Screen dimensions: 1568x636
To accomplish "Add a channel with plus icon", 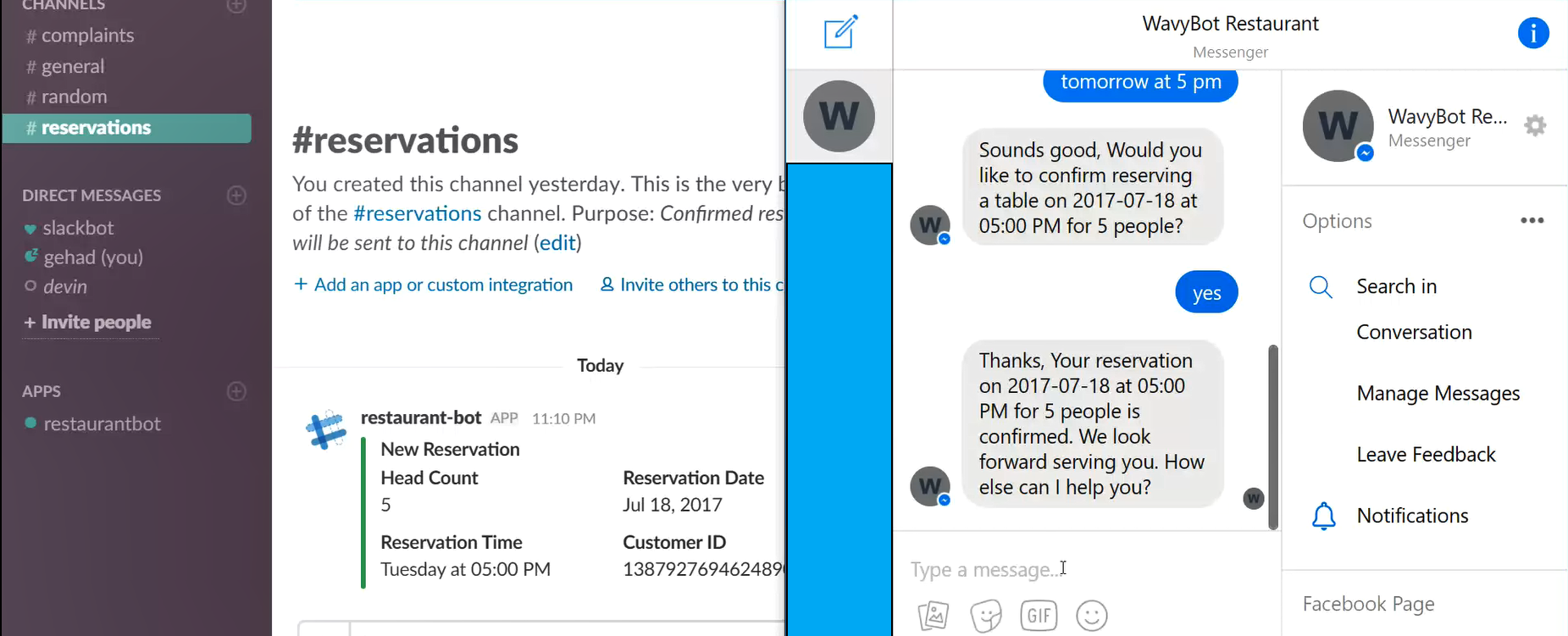I will pyautogui.click(x=237, y=6).
